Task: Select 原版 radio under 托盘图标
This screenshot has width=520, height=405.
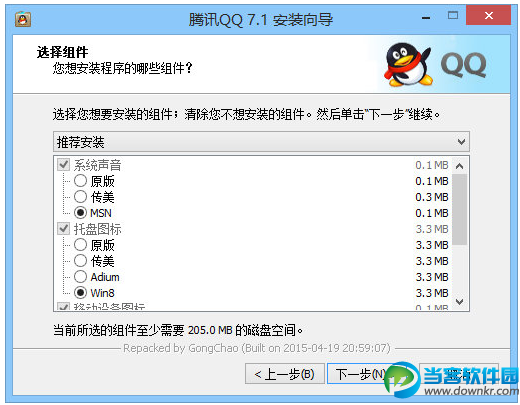Action: pos(80,245)
